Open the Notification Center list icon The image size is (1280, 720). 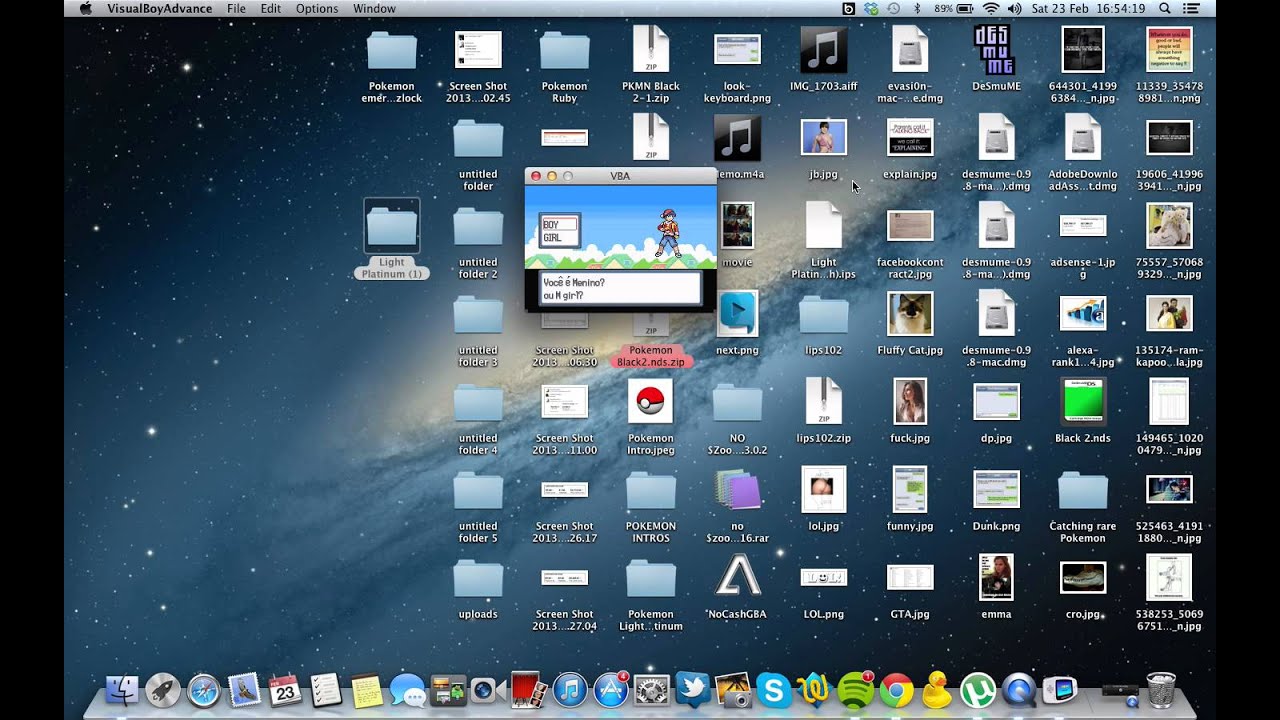point(1192,8)
